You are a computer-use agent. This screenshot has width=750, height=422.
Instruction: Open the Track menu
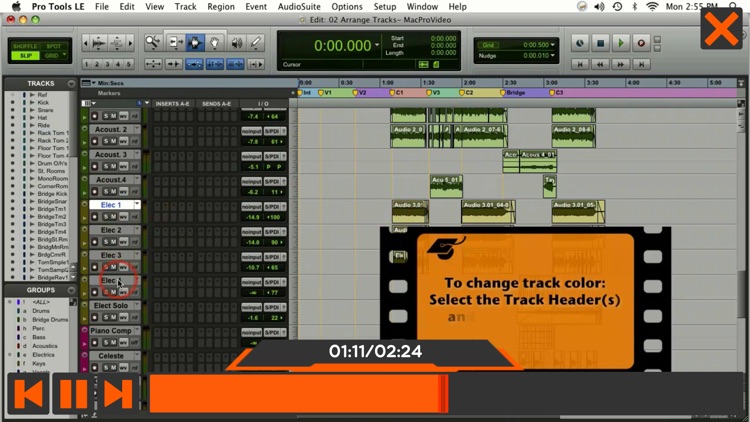click(x=186, y=7)
